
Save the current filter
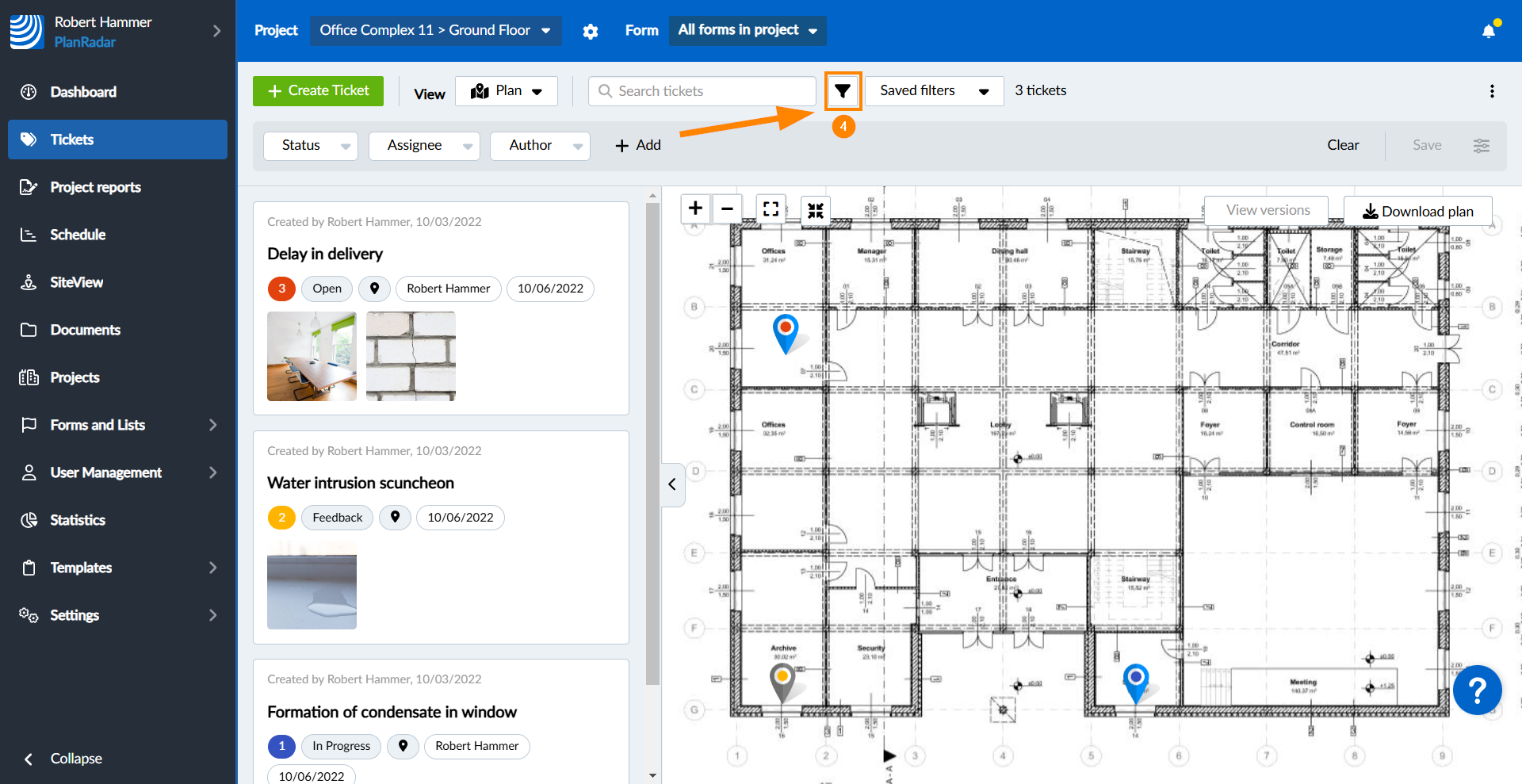click(x=1427, y=145)
